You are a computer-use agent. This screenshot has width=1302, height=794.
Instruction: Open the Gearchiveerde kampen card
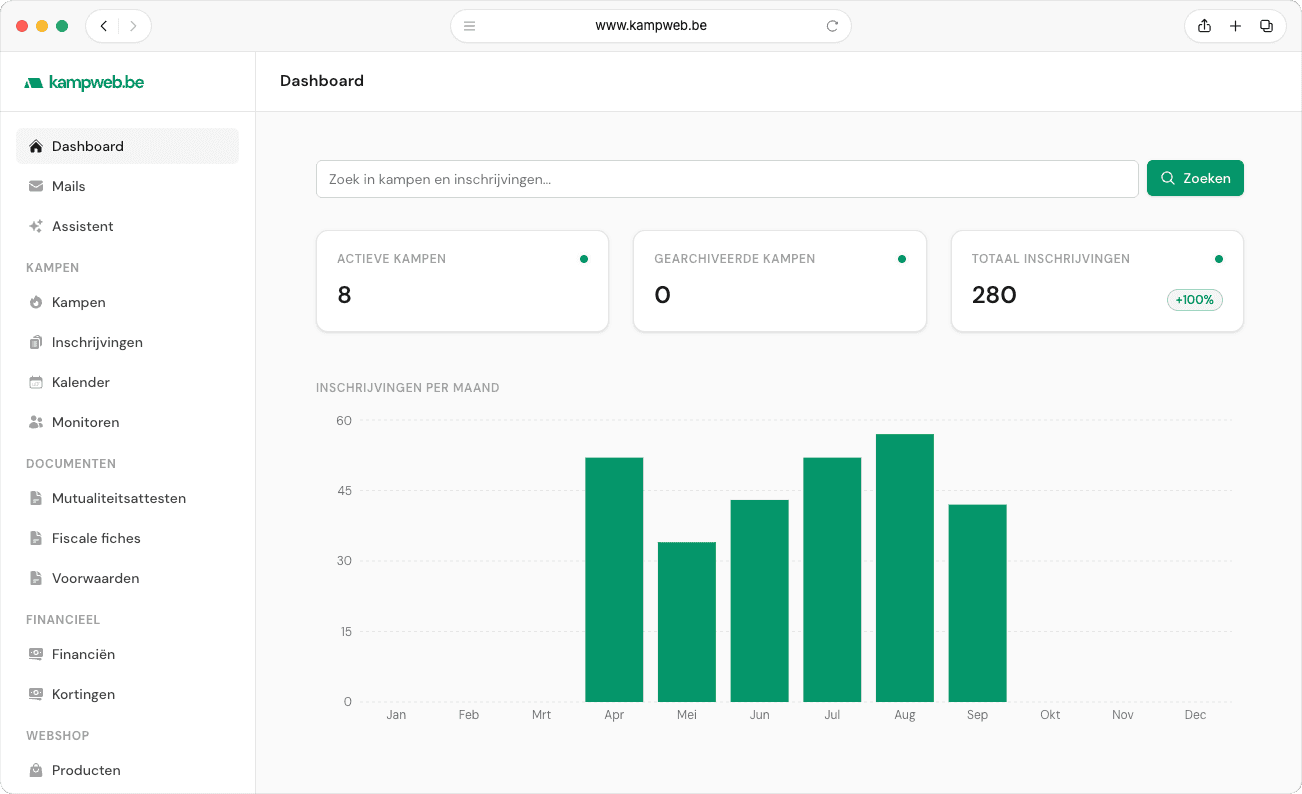pyautogui.click(x=780, y=281)
